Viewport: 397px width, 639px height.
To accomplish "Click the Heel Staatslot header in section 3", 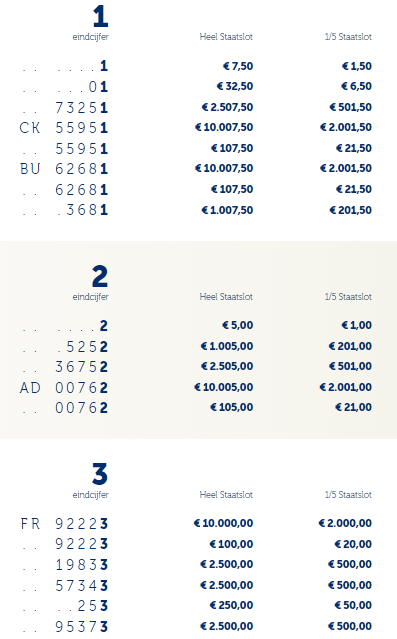I will 226,495.
